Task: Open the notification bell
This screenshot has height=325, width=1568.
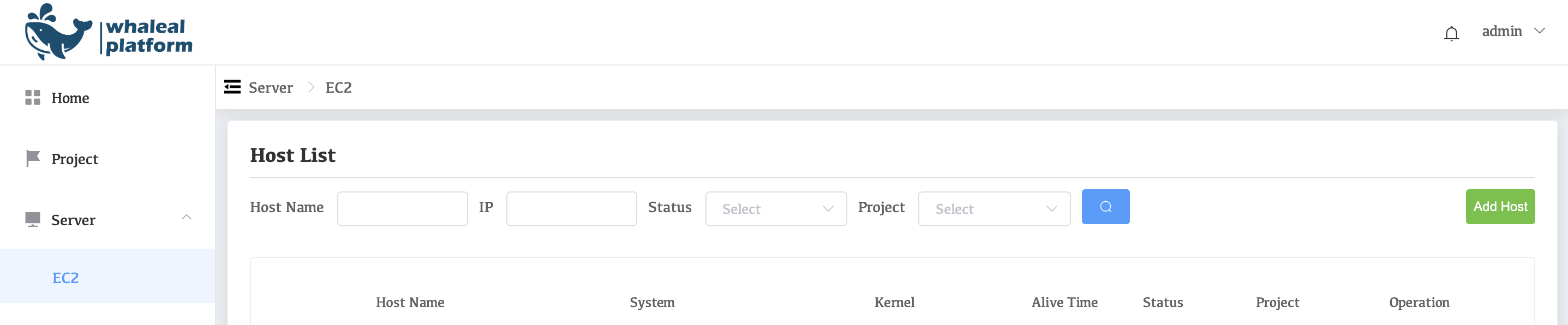Action: pos(1452,33)
